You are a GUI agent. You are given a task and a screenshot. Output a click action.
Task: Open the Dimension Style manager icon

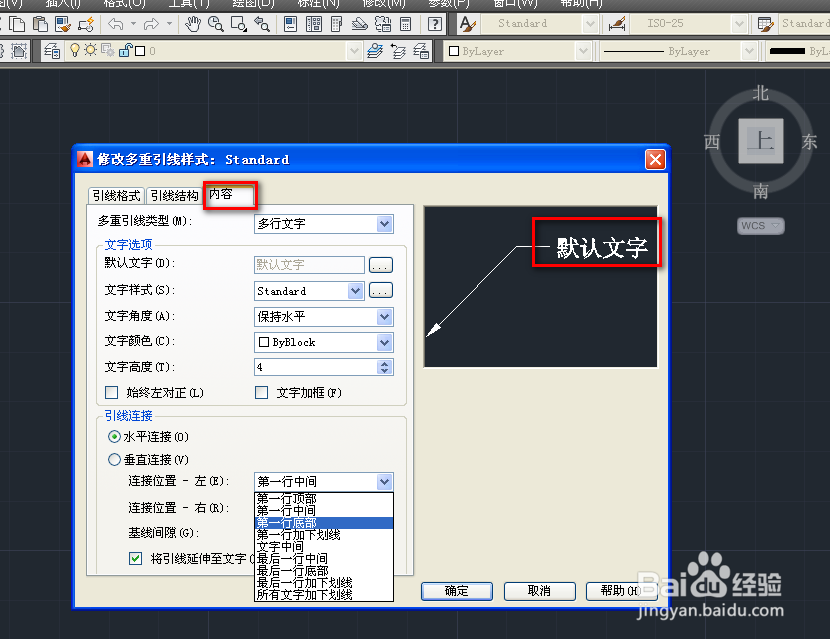click(x=617, y=24)
